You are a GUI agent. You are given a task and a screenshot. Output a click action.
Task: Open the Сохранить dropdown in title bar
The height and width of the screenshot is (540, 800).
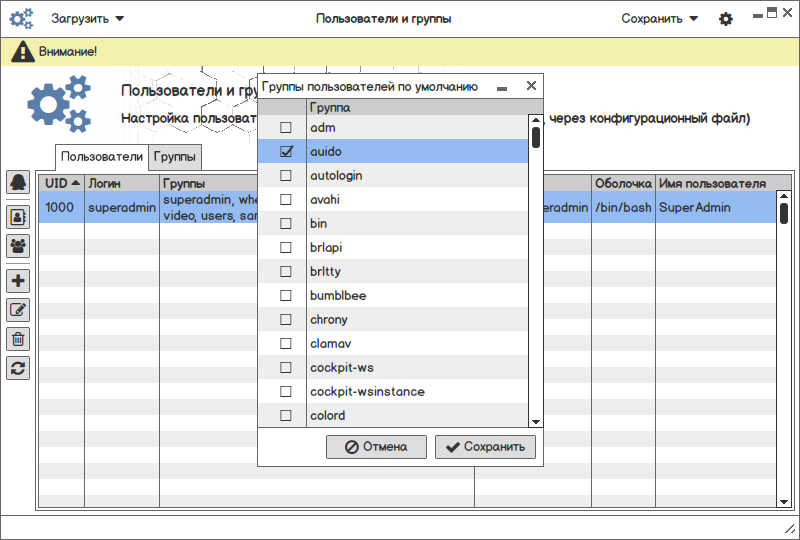(659, 19)
